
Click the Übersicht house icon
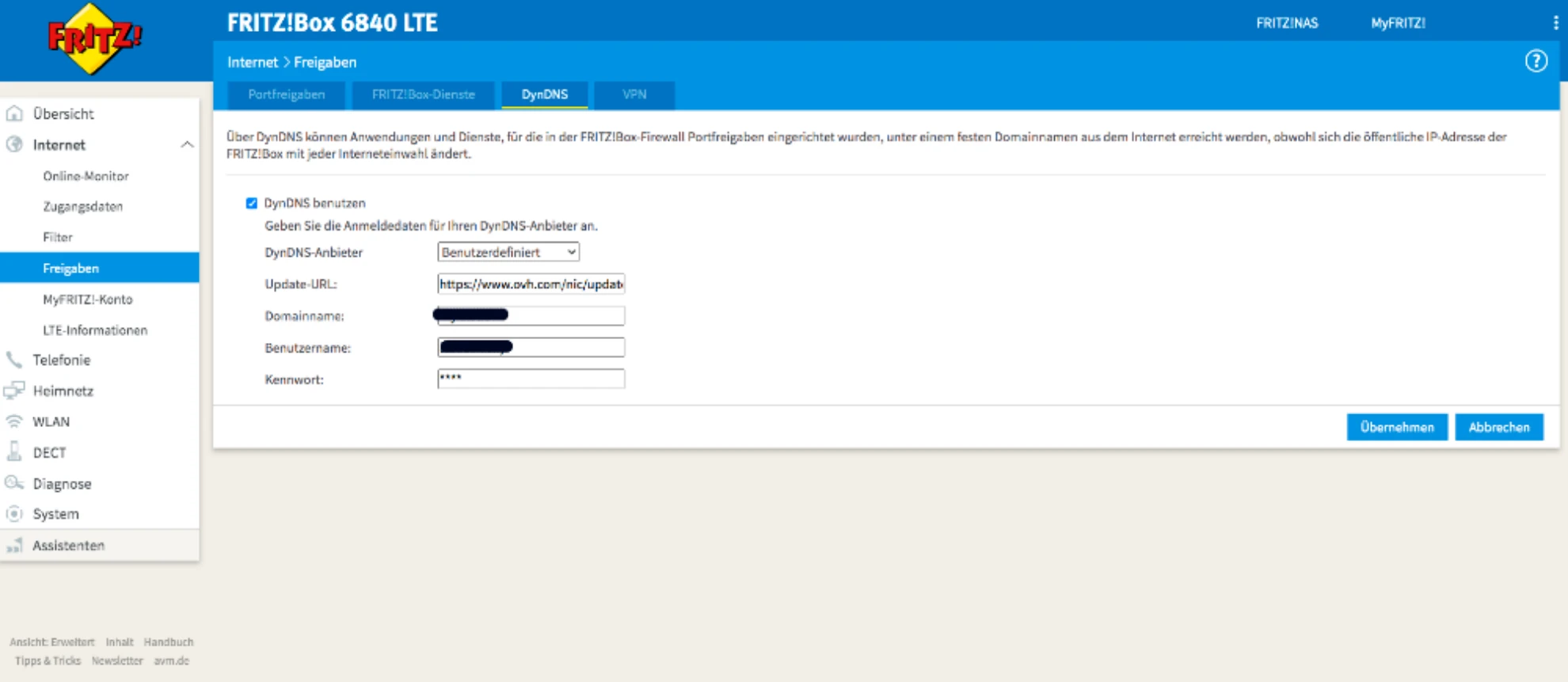coord(14,113)
